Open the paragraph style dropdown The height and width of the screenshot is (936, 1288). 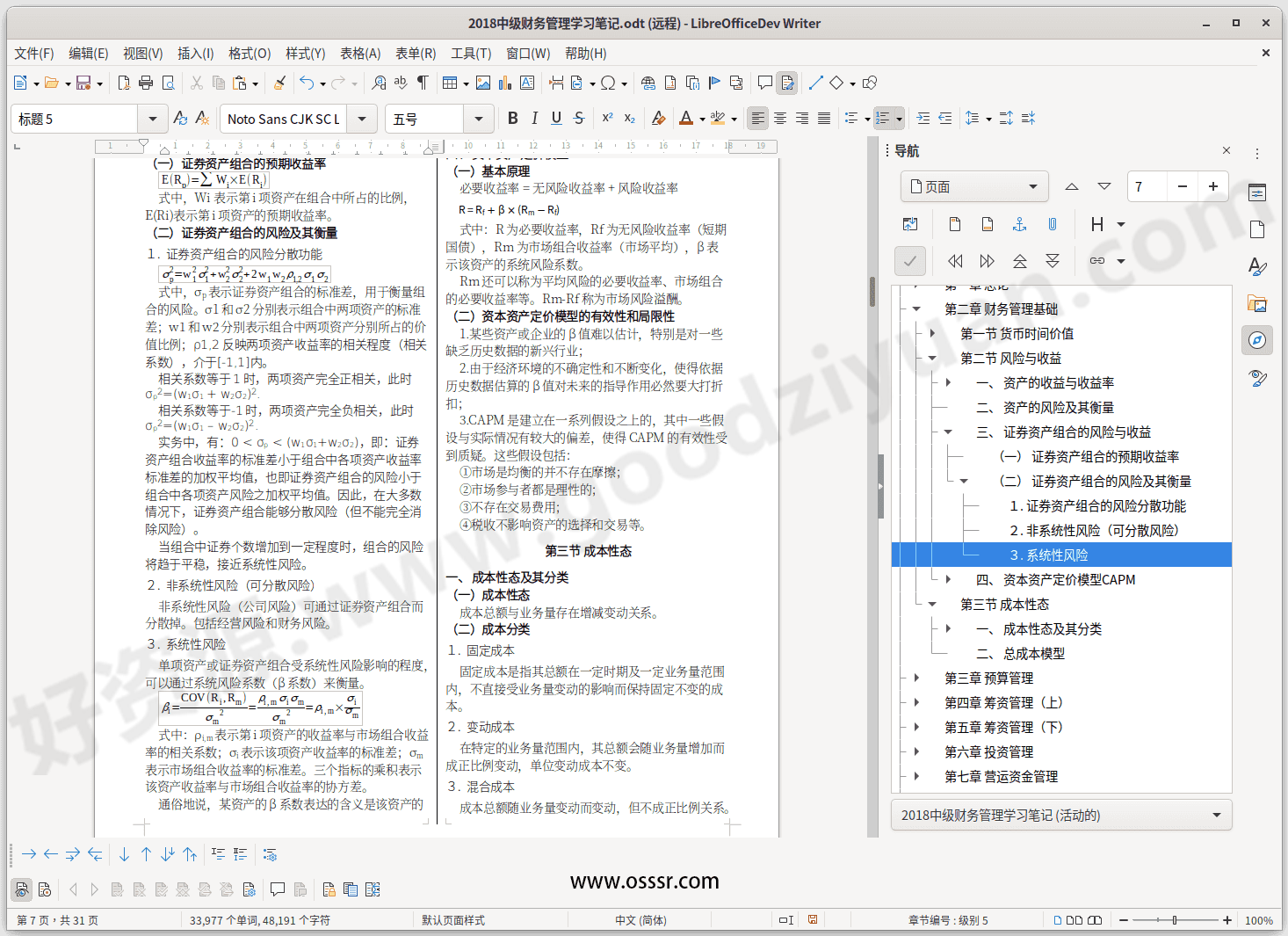tap(151, 118)
